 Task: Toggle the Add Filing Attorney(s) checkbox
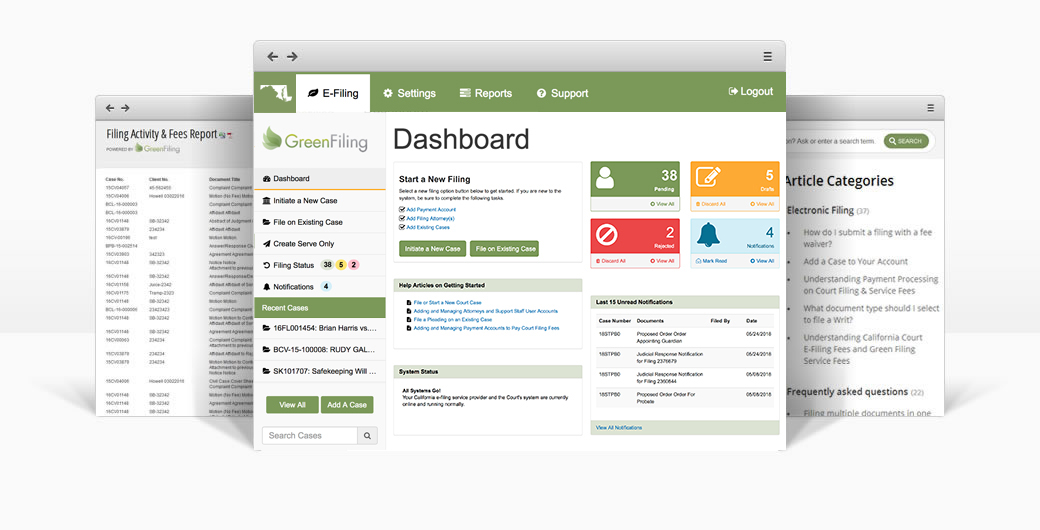coord(402,218)
